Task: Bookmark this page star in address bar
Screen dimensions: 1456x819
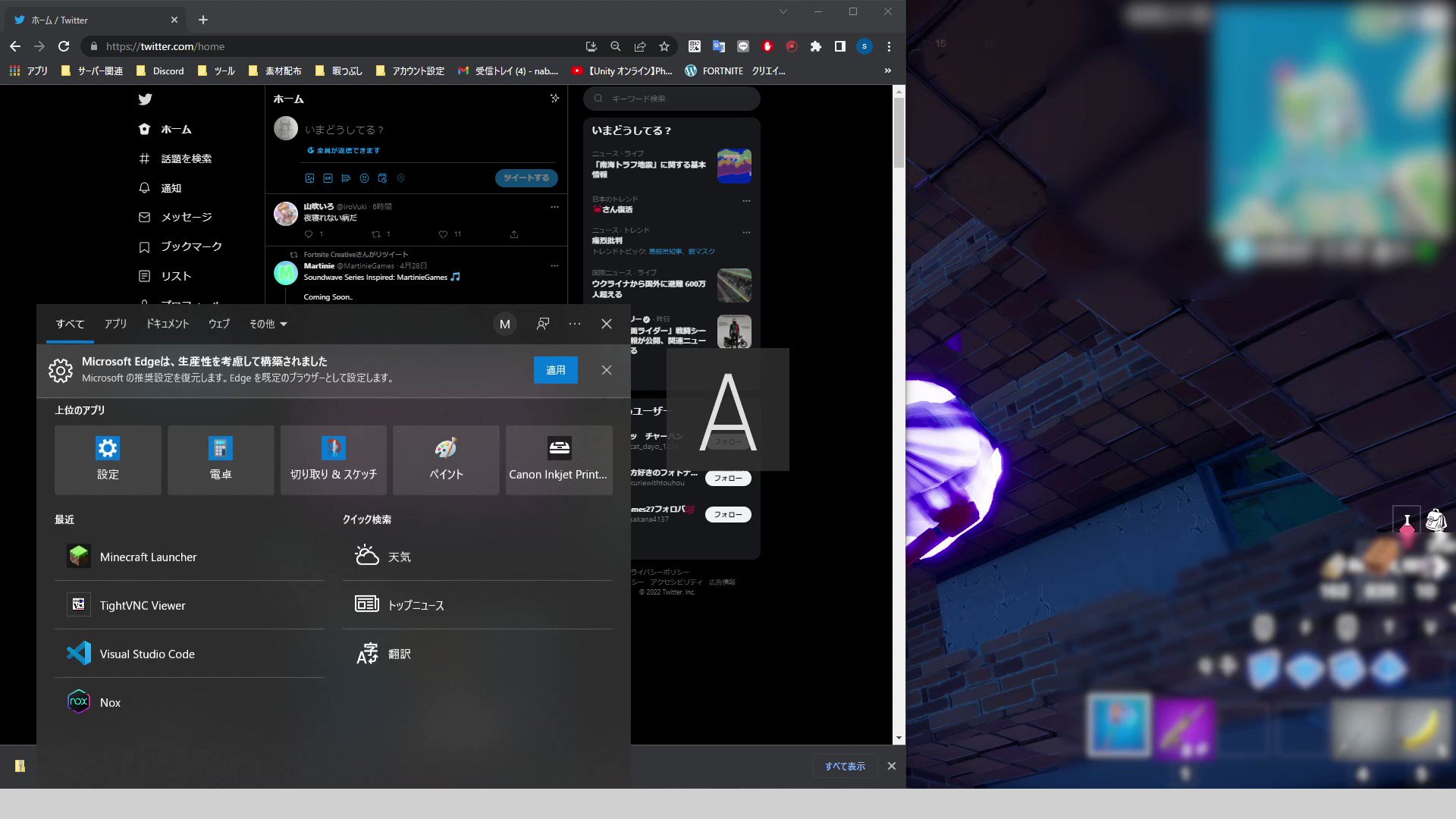Action: pos(664,46)
